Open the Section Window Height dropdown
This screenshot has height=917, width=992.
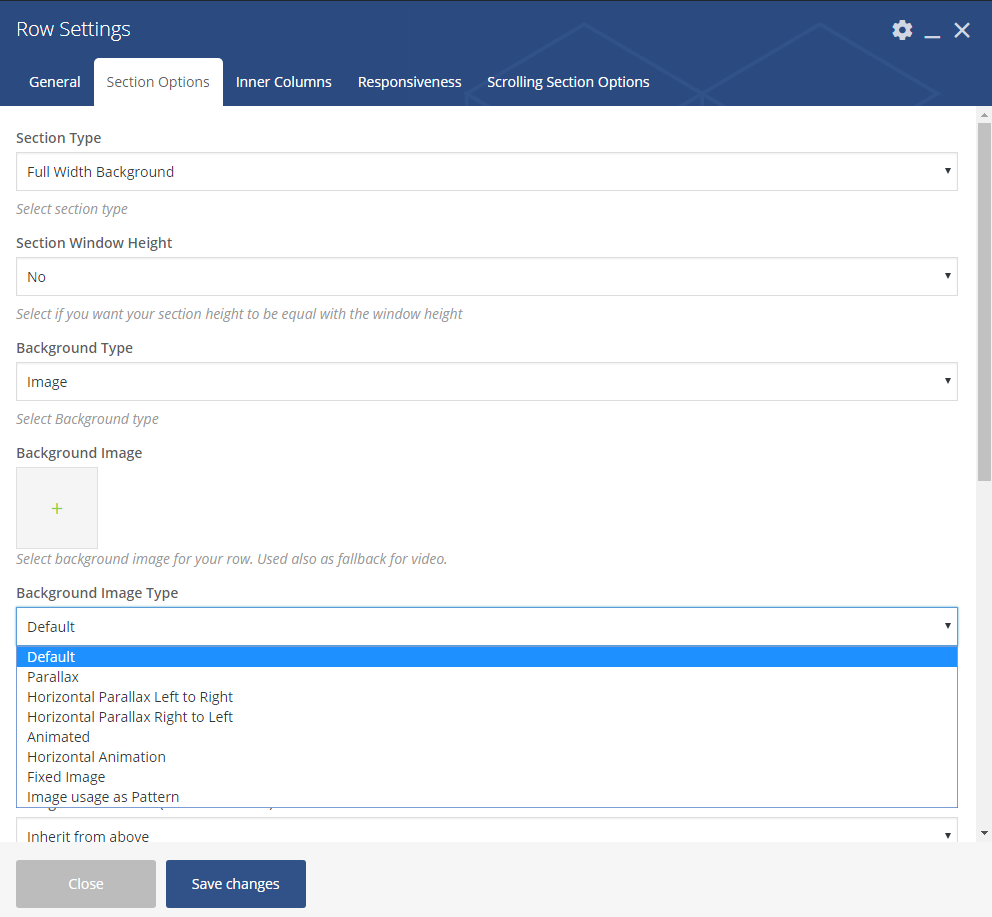pyautogui.click(x=486, y=277)
